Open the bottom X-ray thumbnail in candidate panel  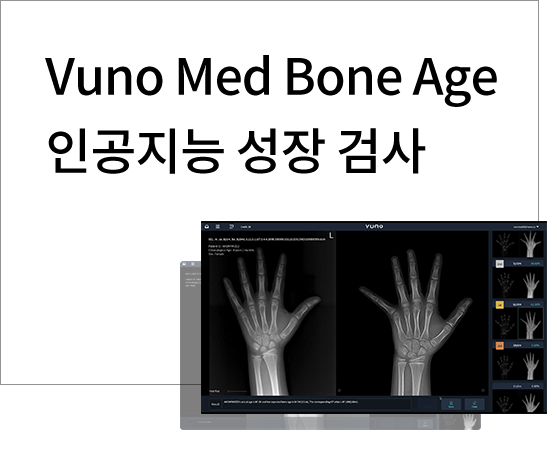[x=531, y=402]
